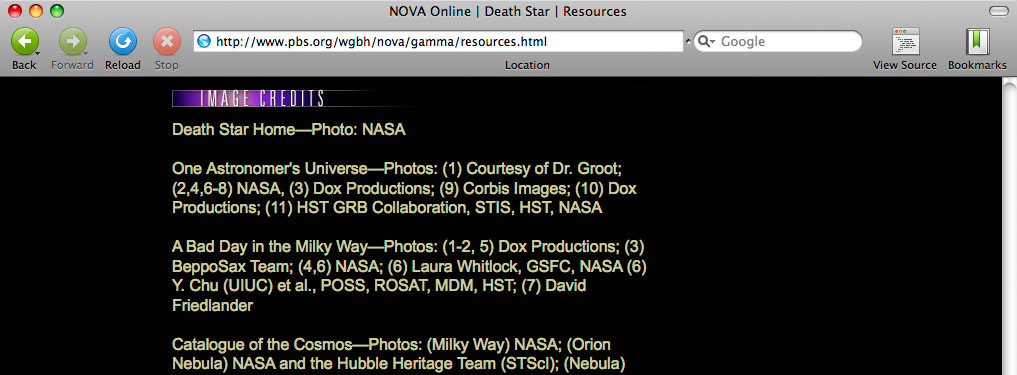Zoom the window with the green button
The width and height of the screenshot is (1017, 375).
57,11
